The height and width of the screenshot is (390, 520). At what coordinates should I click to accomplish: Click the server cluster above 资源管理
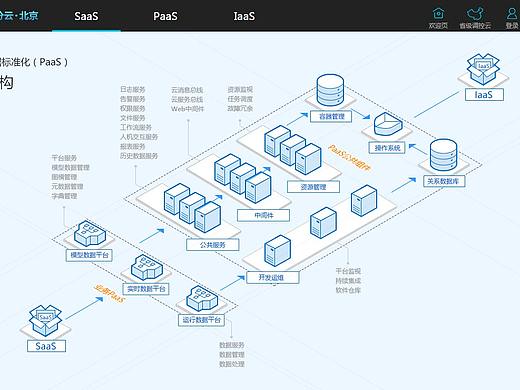[293, 150]
